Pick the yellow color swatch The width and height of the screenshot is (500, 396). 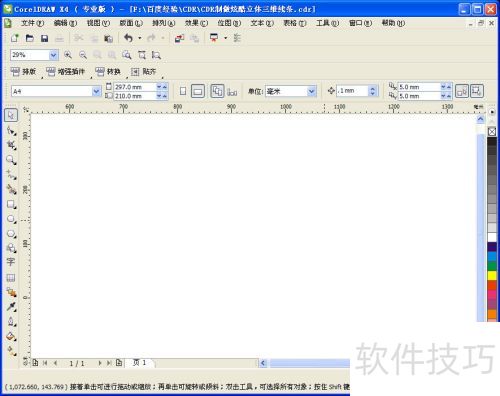coord(492,275)
